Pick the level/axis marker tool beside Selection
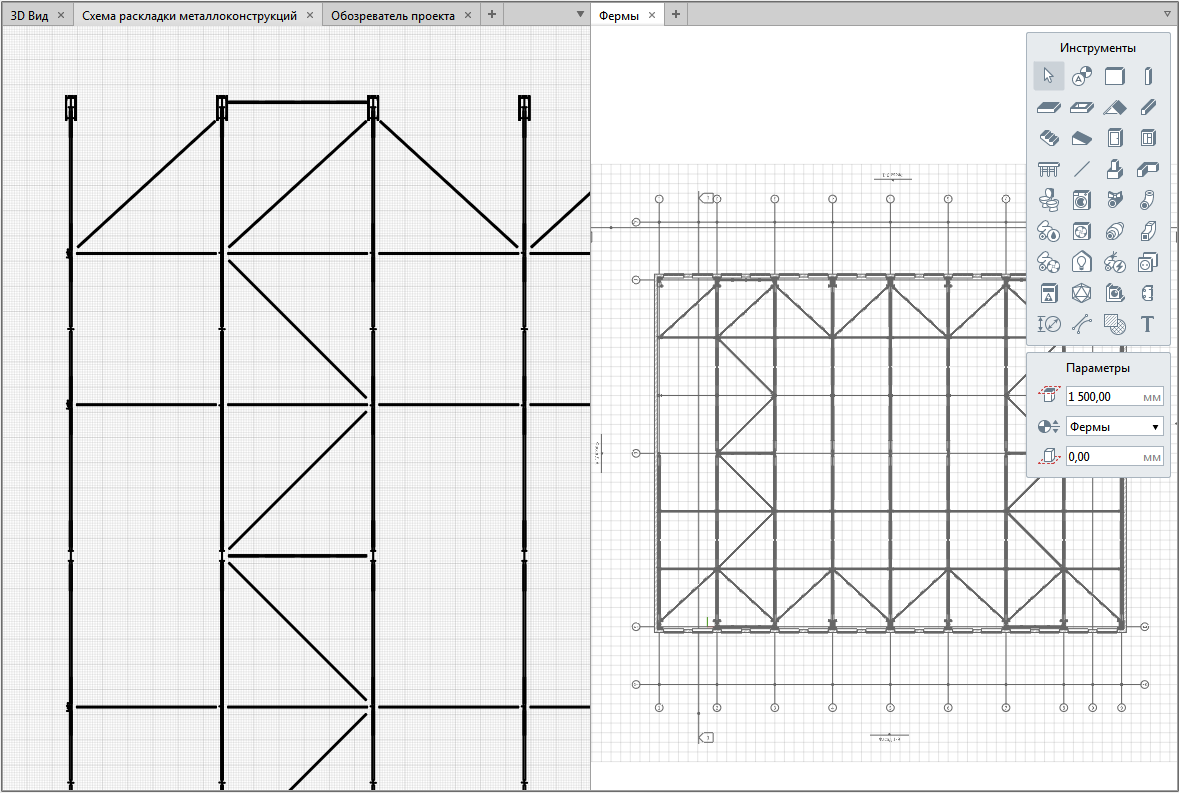 (x=1081, y=76)
